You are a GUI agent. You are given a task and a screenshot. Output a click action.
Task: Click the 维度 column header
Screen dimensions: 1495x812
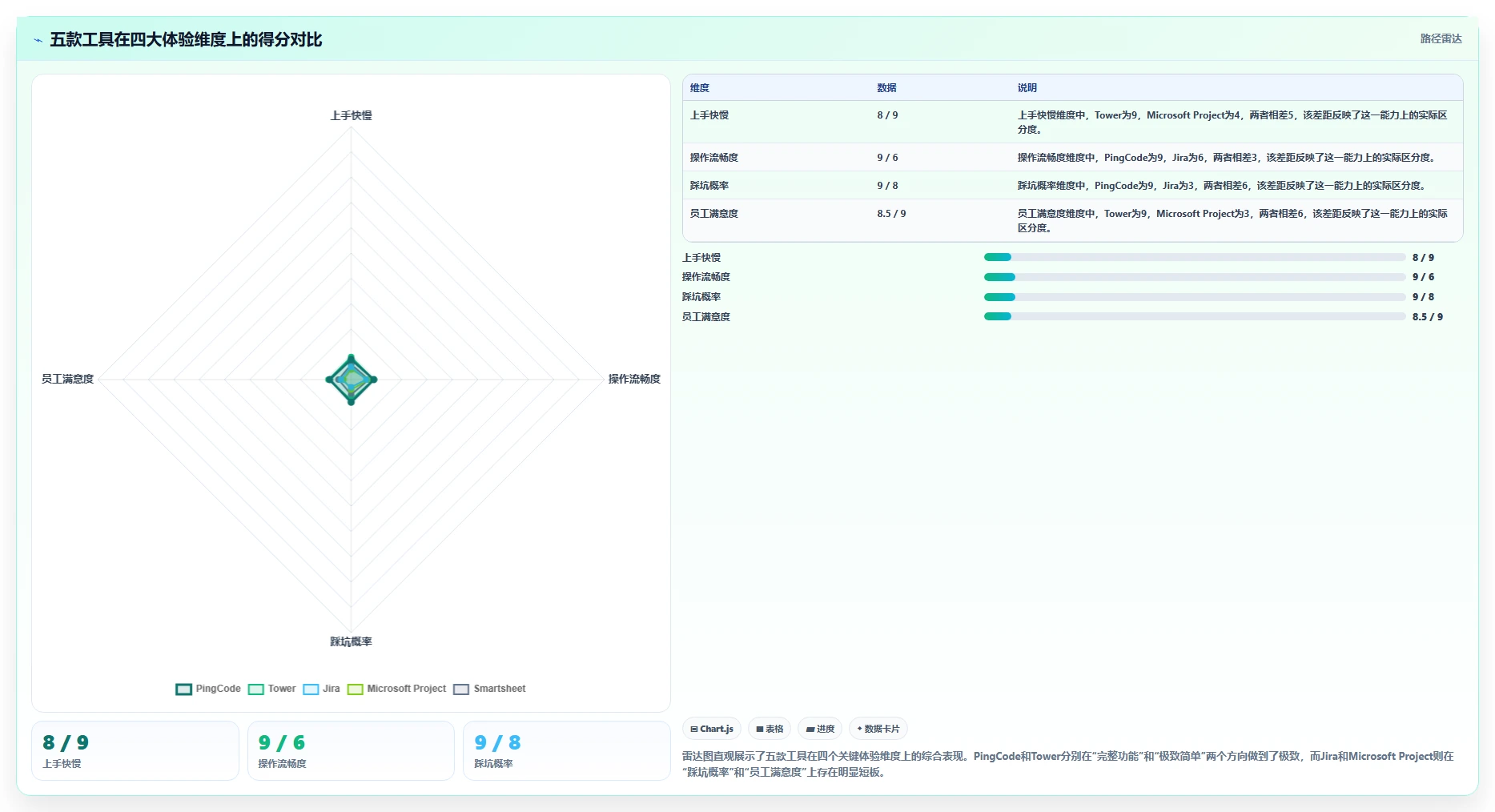(700, 88)
